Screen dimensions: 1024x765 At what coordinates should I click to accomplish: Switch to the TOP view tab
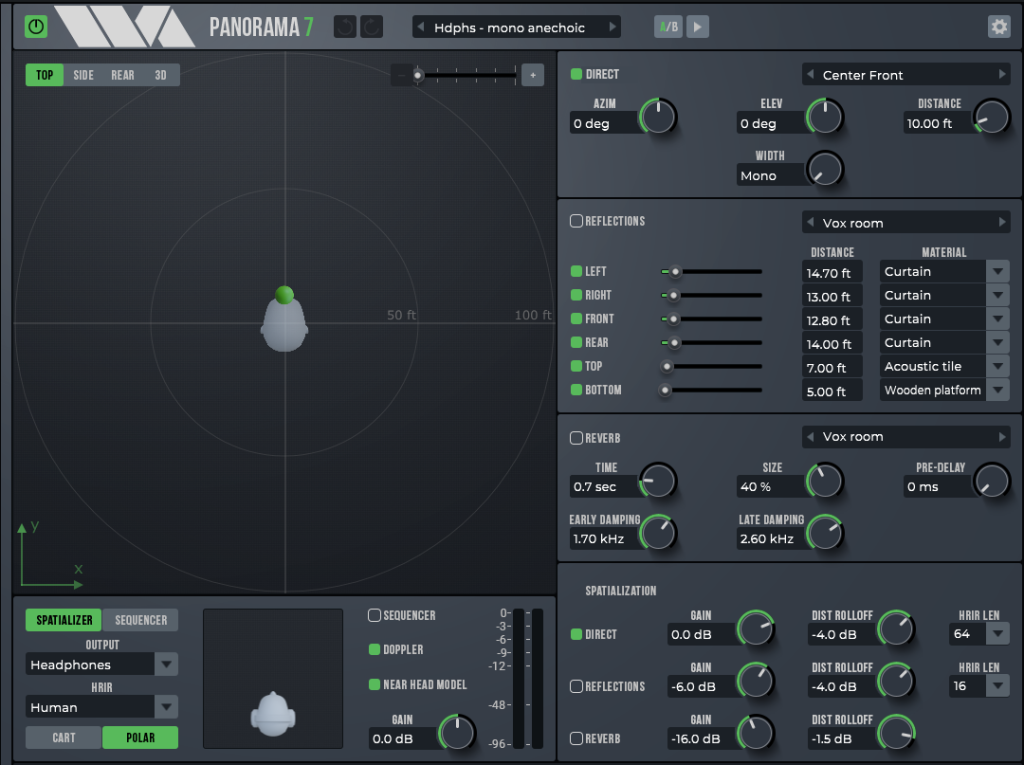[x=44, y=75]
